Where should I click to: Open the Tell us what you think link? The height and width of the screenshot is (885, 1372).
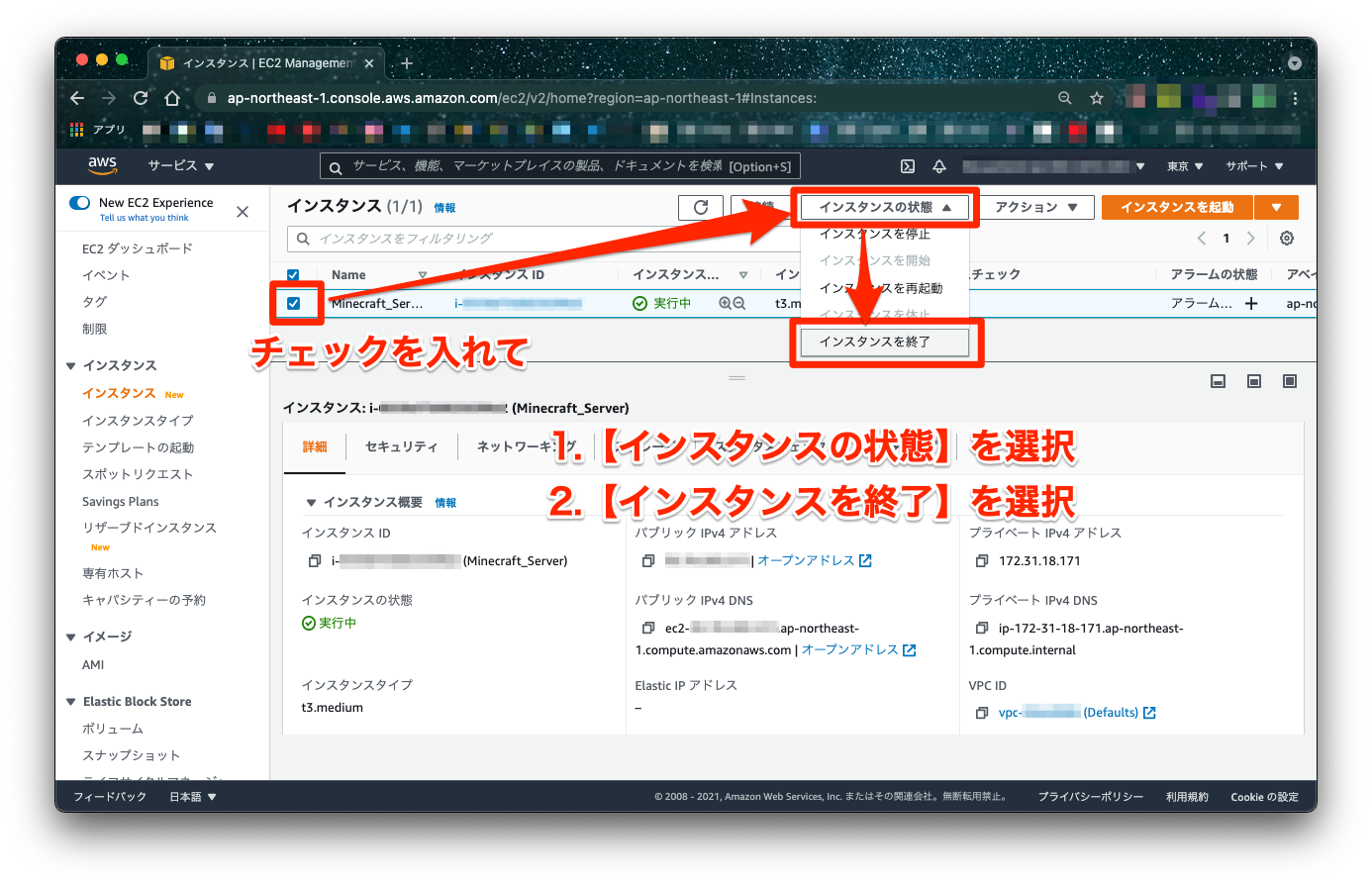pos(144,219)
